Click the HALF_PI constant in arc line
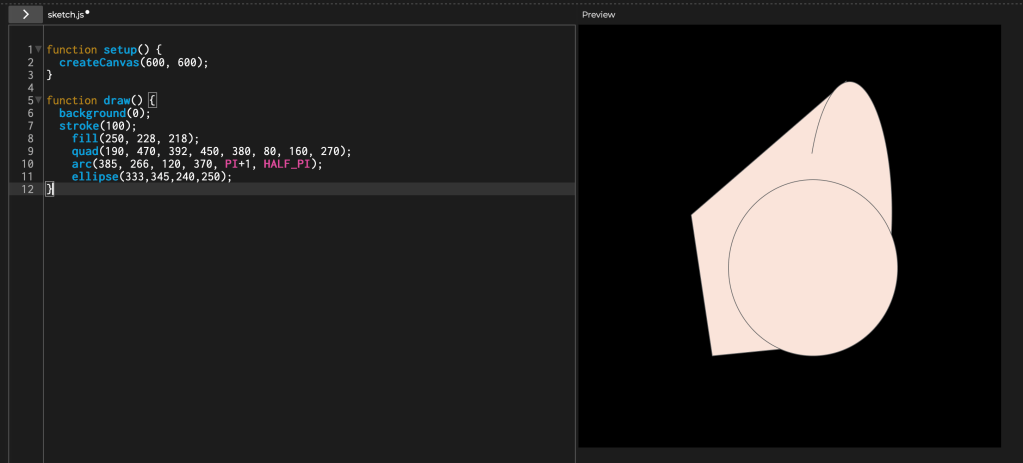This screenshot has height=463, width=1023. click(289, 164)
